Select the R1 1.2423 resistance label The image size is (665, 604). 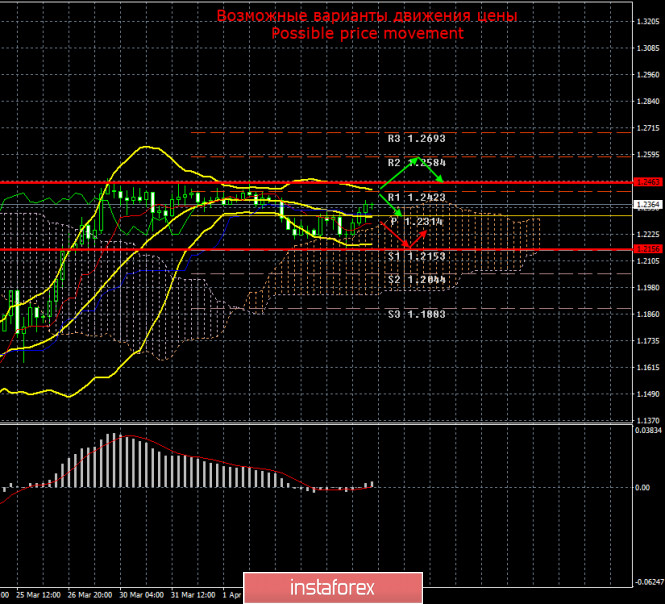click(x=416, y=198)
